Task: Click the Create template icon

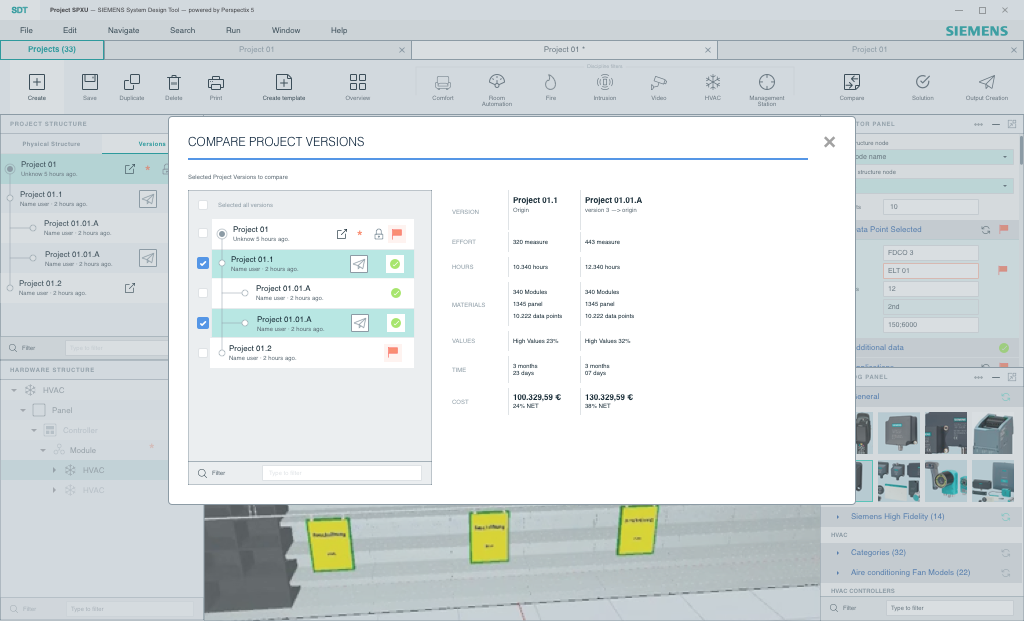Action: [283, 82]
